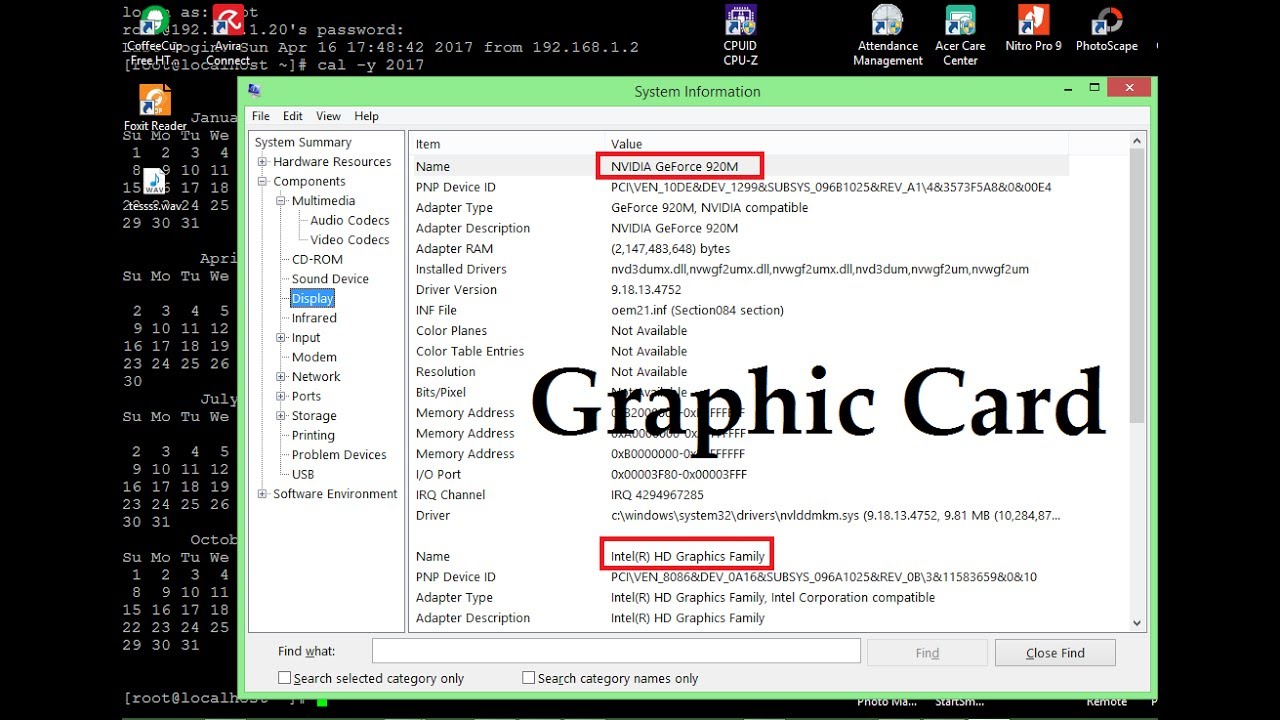Viewport: 1280px width, 720px height.
Task: Select Printing tree item
Action: [x=313, y=435]
